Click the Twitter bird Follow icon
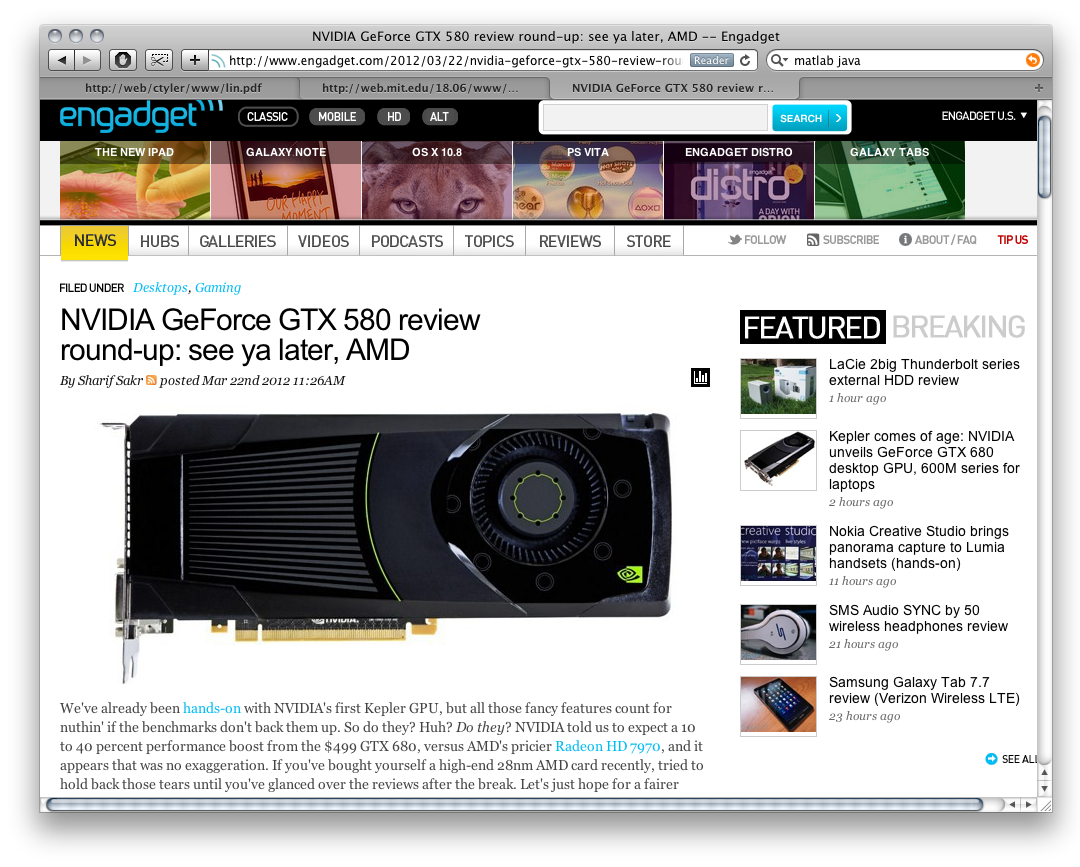 click(735, 240)
